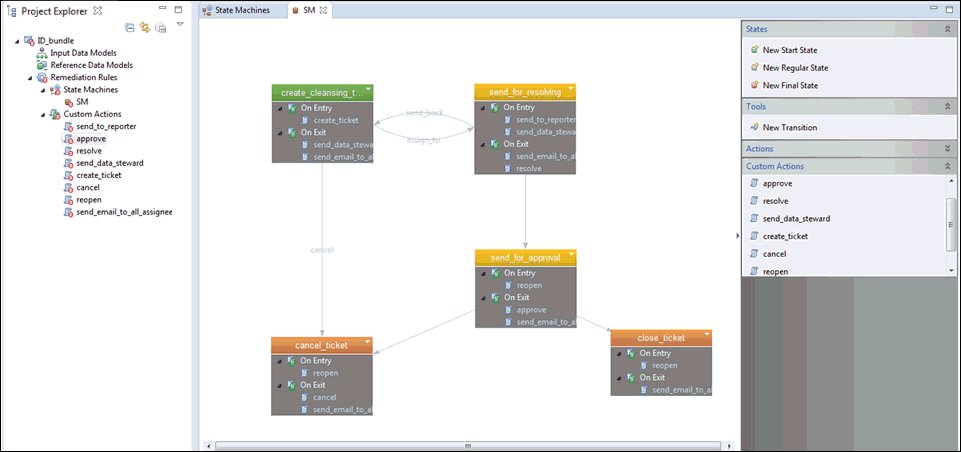Click the resolve action icon in Project Explorer

coord(69,151)
